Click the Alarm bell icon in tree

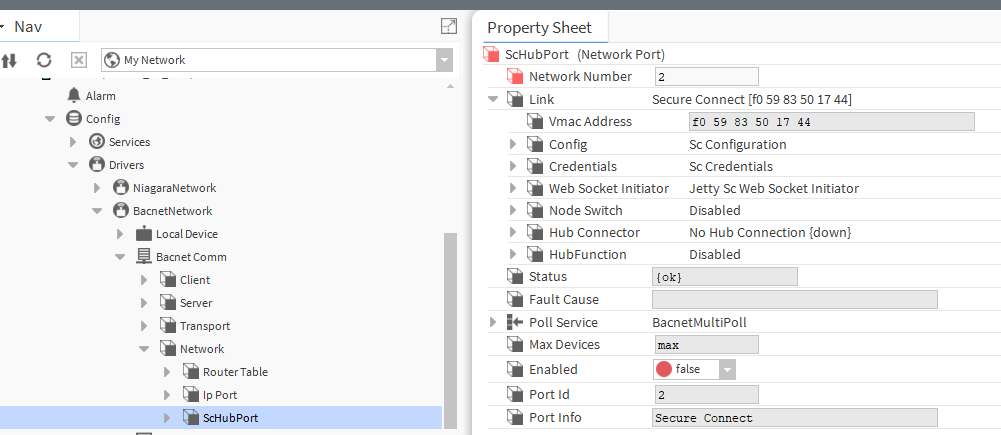click(74, 96)
